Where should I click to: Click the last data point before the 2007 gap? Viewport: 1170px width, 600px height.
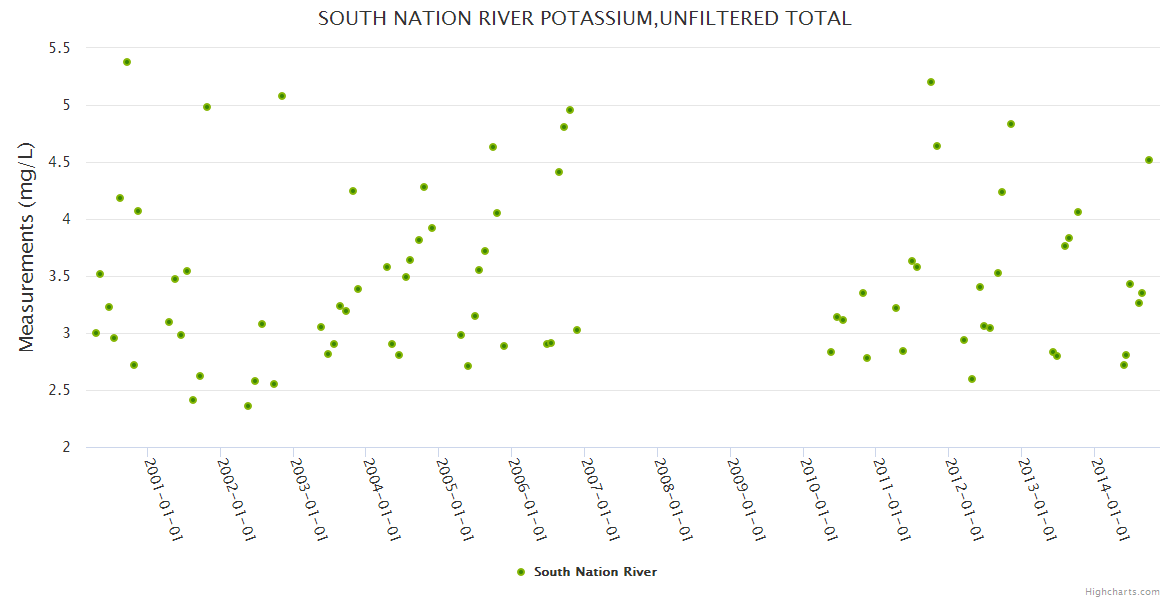[577, 330]
